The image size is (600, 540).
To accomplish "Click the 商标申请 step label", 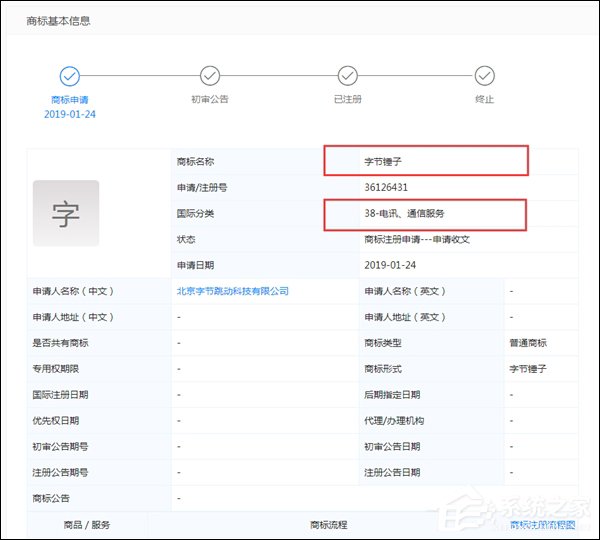I will [69, 99].
